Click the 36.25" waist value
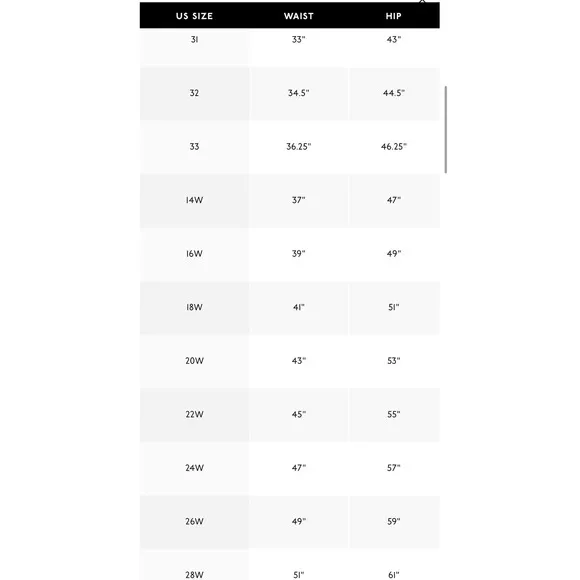 (x=299, y=147)
